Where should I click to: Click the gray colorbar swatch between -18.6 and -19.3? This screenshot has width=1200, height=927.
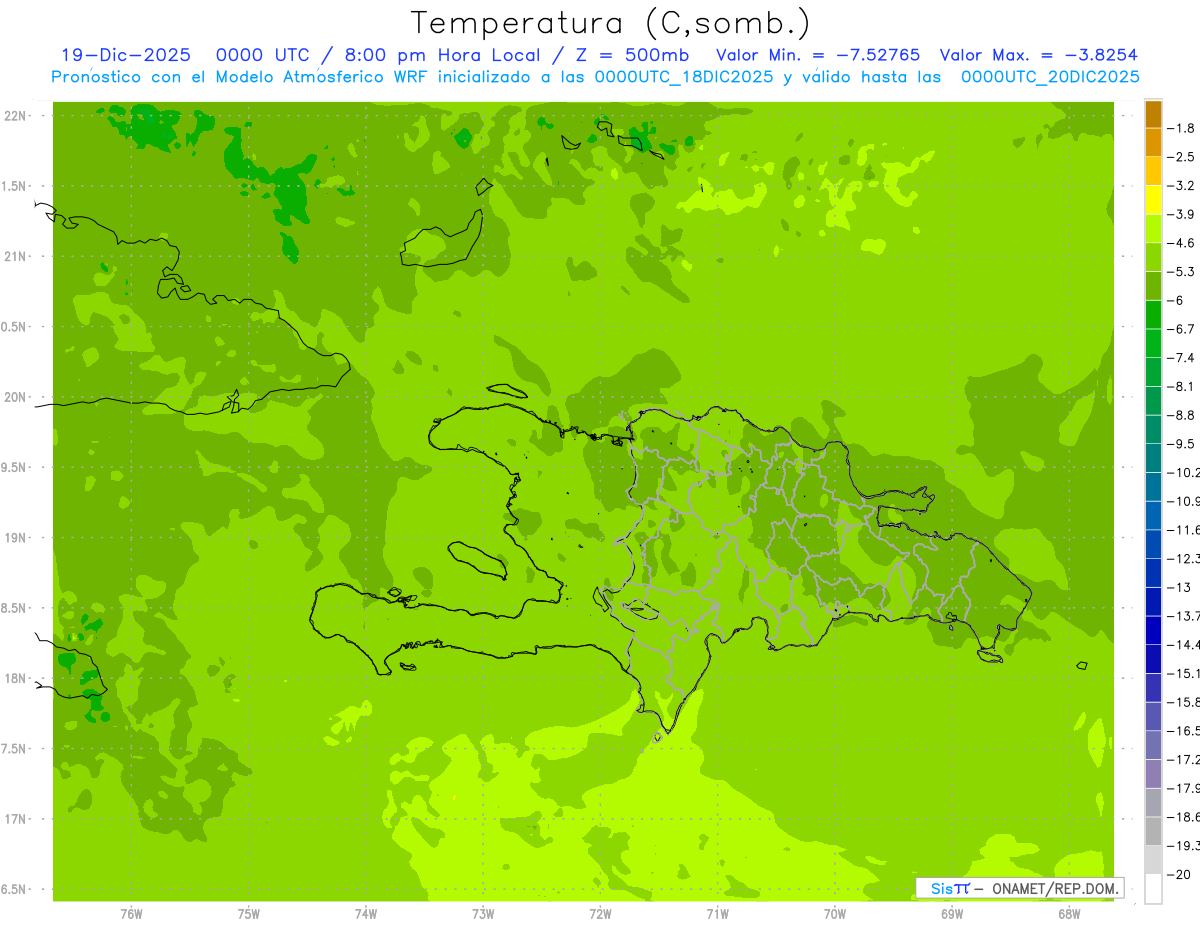pos(1153,831)
